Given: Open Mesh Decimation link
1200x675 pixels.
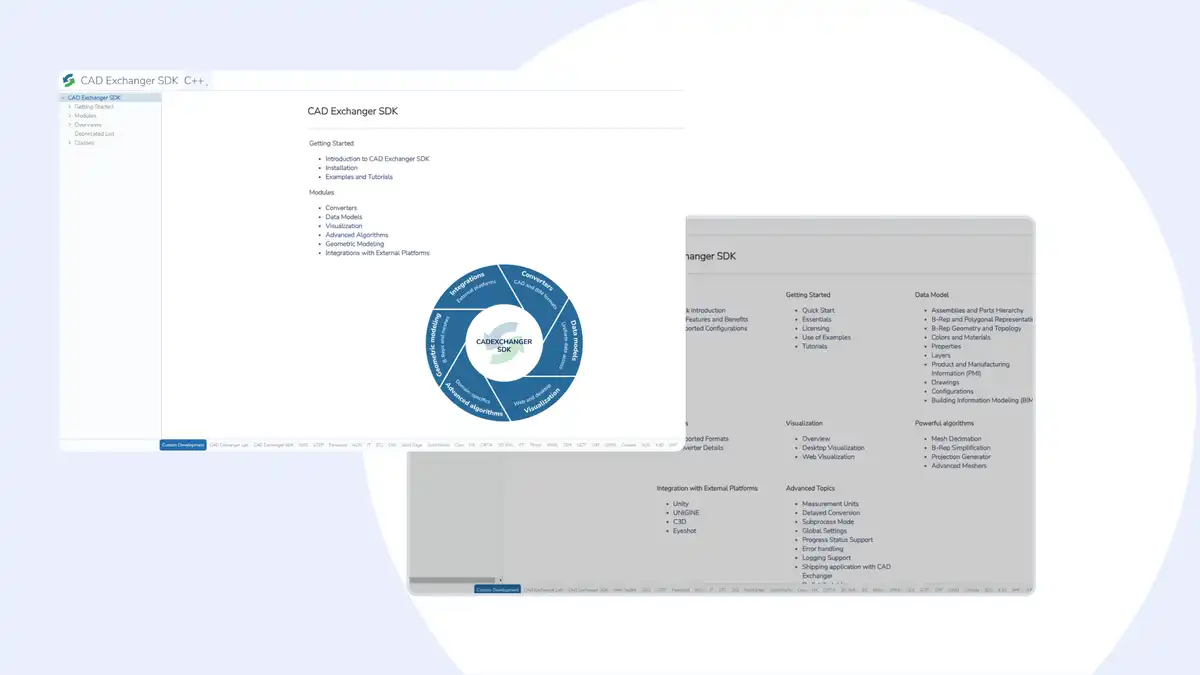Looking at the screenshot, I should [956, 439].
